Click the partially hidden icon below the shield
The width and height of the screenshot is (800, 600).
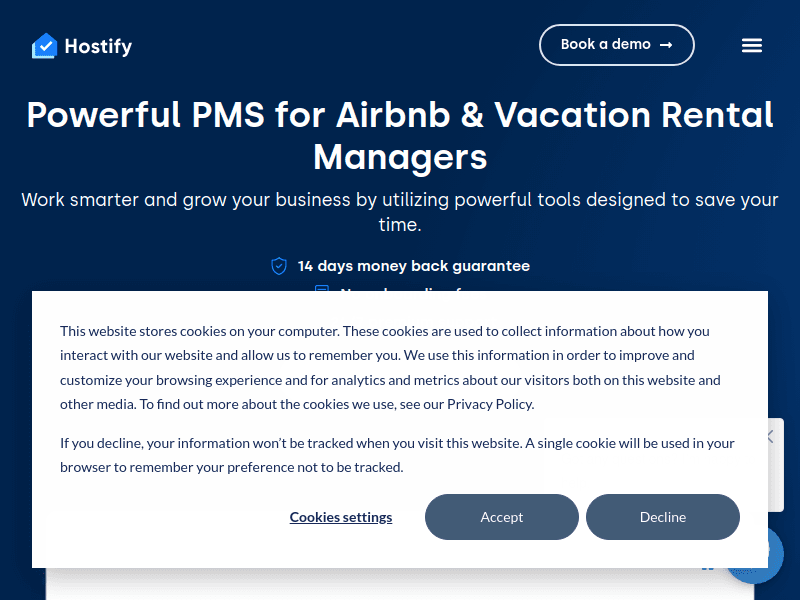[322, 289]
